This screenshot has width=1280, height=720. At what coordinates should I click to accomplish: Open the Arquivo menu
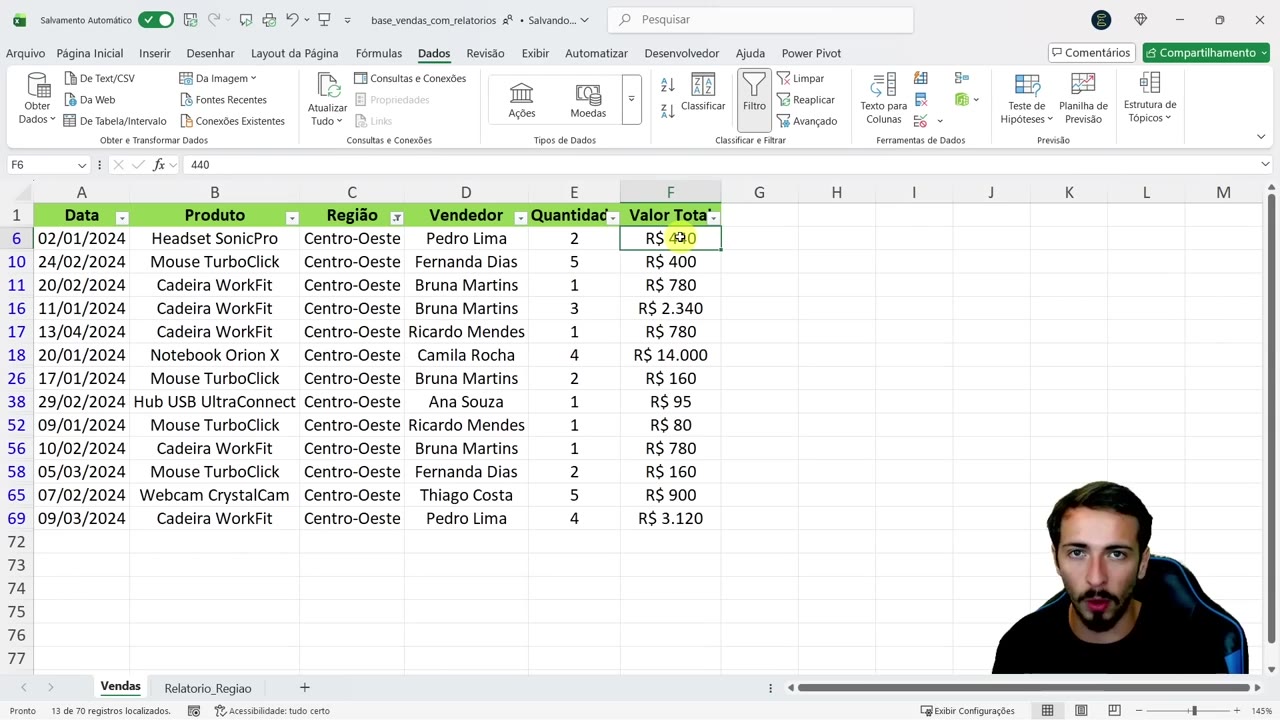tap(25, 53)
